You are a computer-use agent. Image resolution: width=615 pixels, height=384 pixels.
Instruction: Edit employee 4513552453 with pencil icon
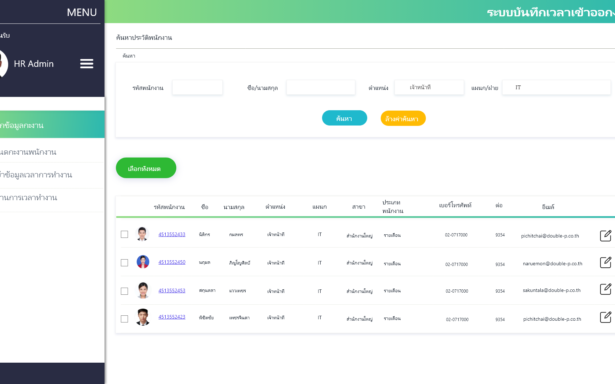click(605, 289)
